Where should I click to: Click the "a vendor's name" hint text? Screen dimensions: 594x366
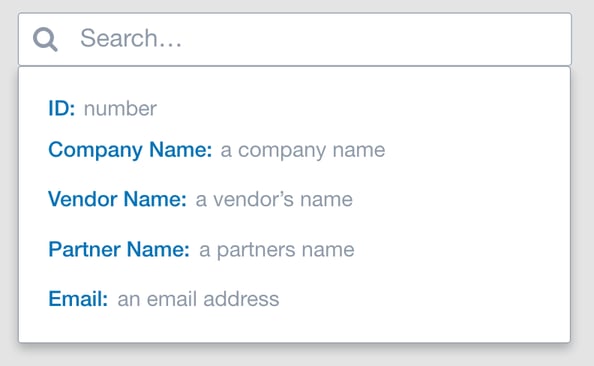coord(274,200)
